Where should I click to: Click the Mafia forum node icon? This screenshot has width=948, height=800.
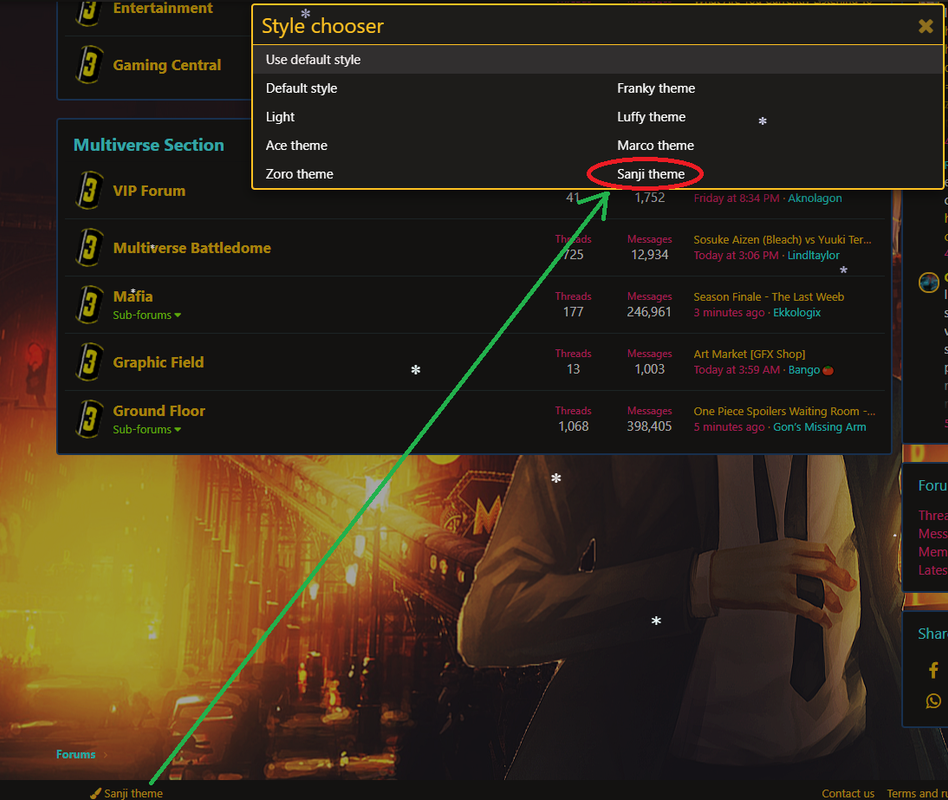(x=89, y=304)
